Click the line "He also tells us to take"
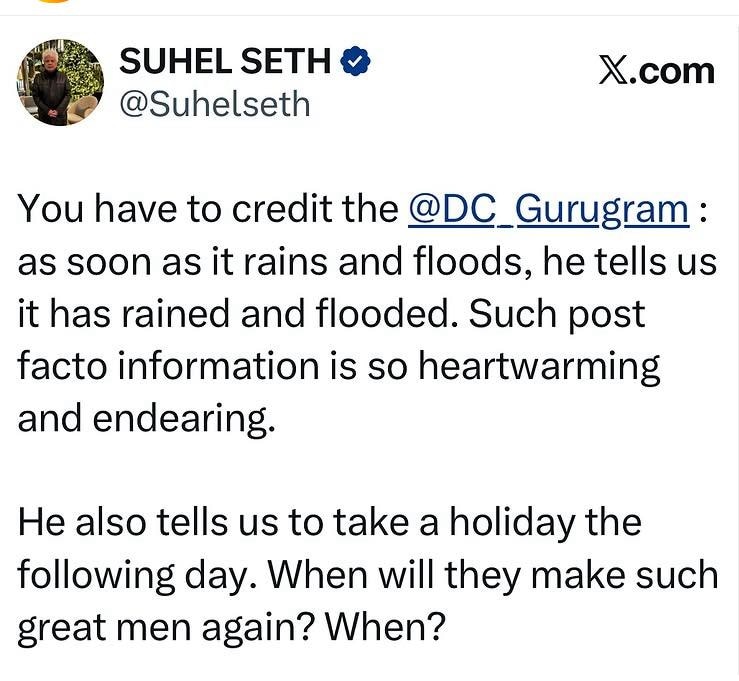 (329, 522)
